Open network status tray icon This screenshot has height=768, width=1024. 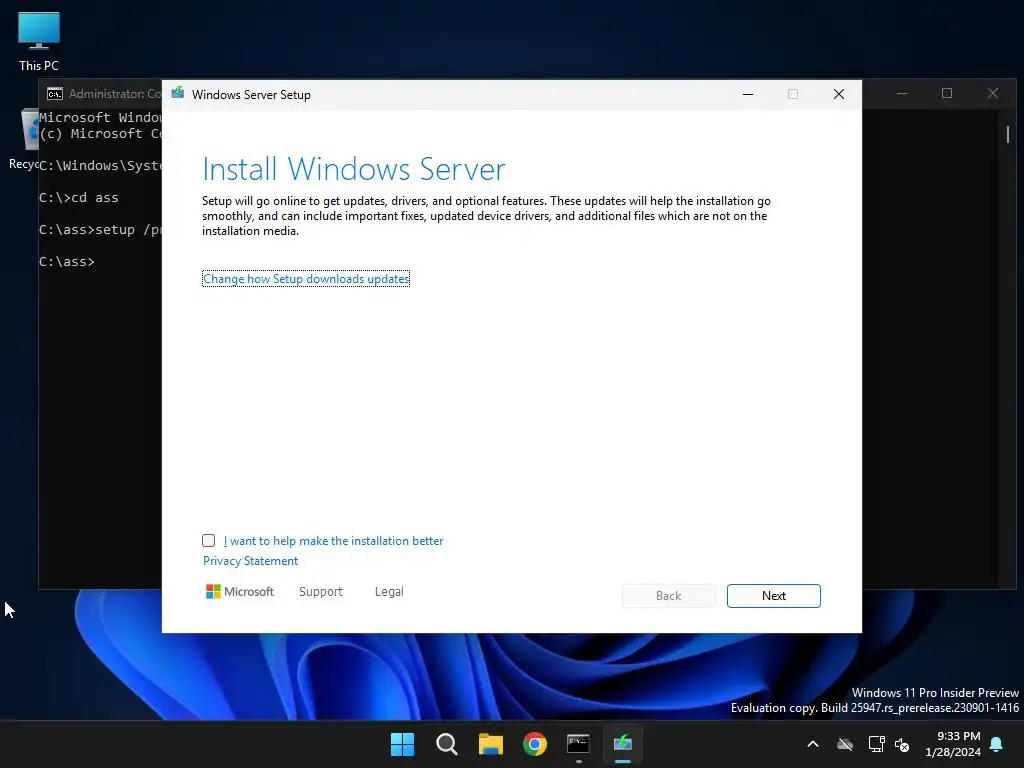[x=876, y=744]
